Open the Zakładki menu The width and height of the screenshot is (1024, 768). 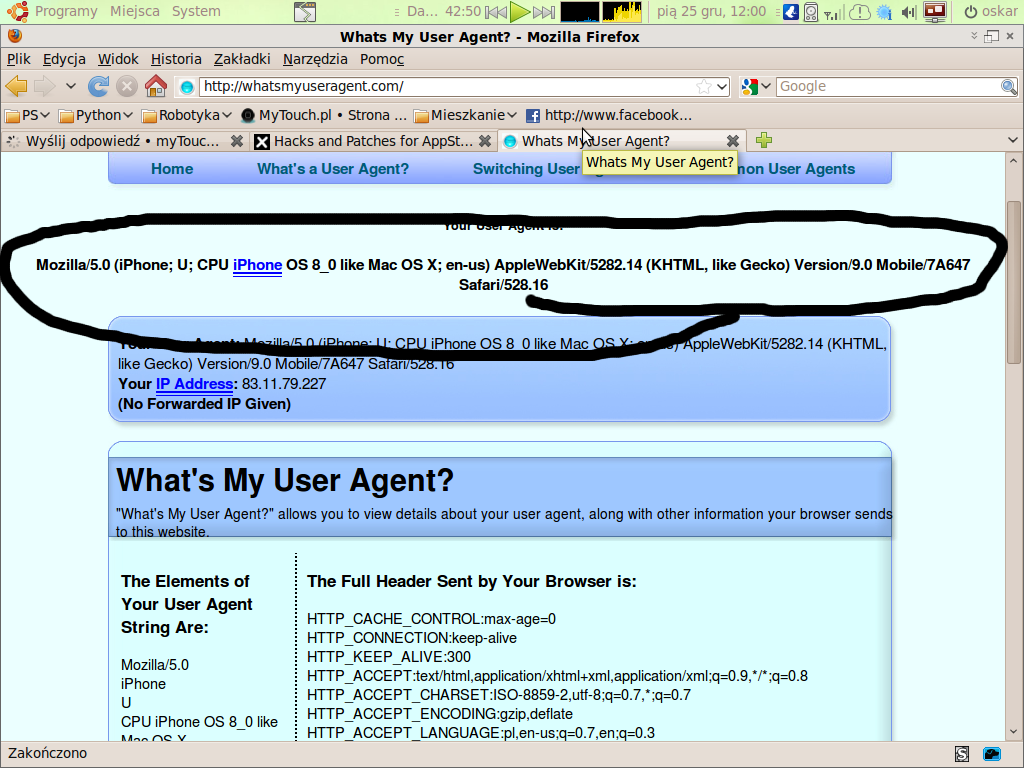point(242,59)
